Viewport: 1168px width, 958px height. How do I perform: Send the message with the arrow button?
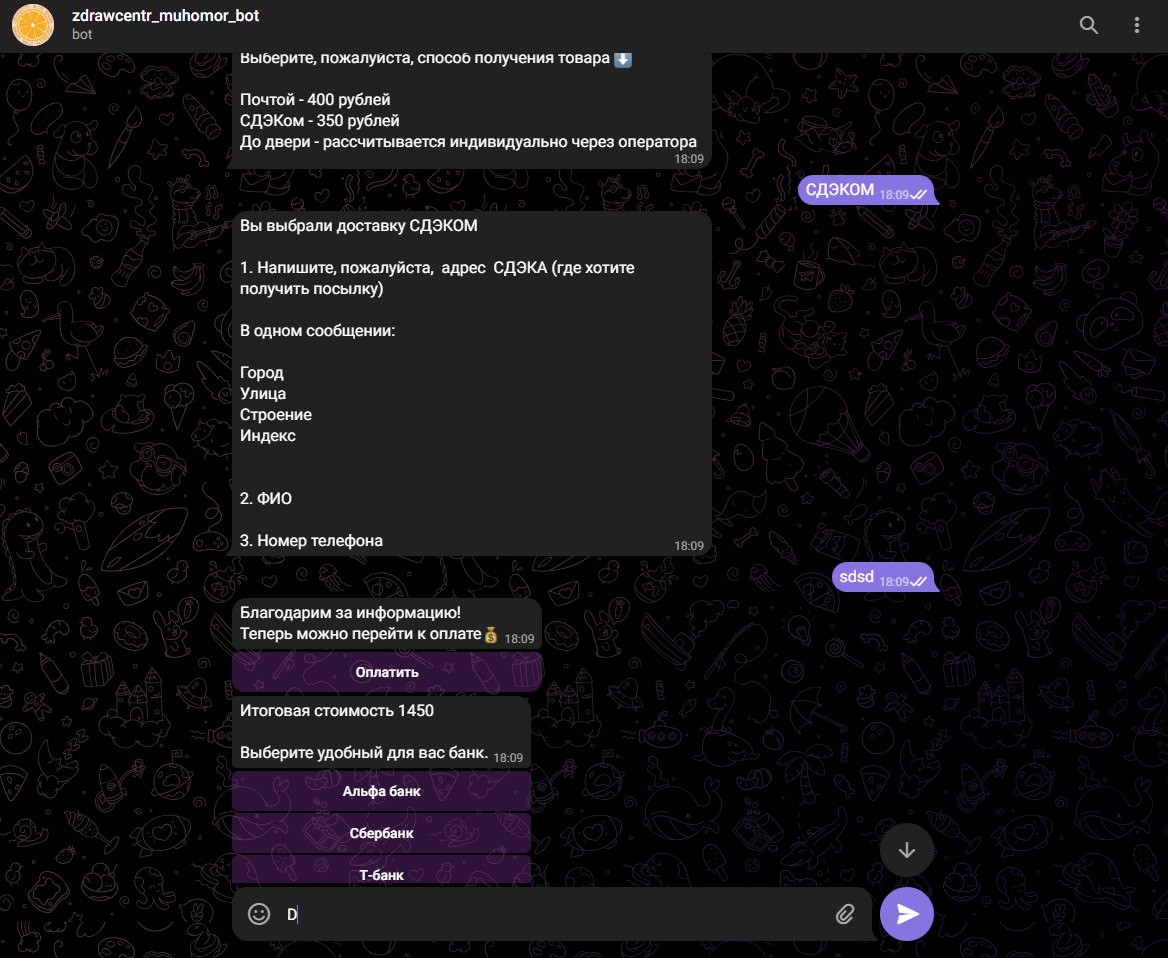pos(907,913)
